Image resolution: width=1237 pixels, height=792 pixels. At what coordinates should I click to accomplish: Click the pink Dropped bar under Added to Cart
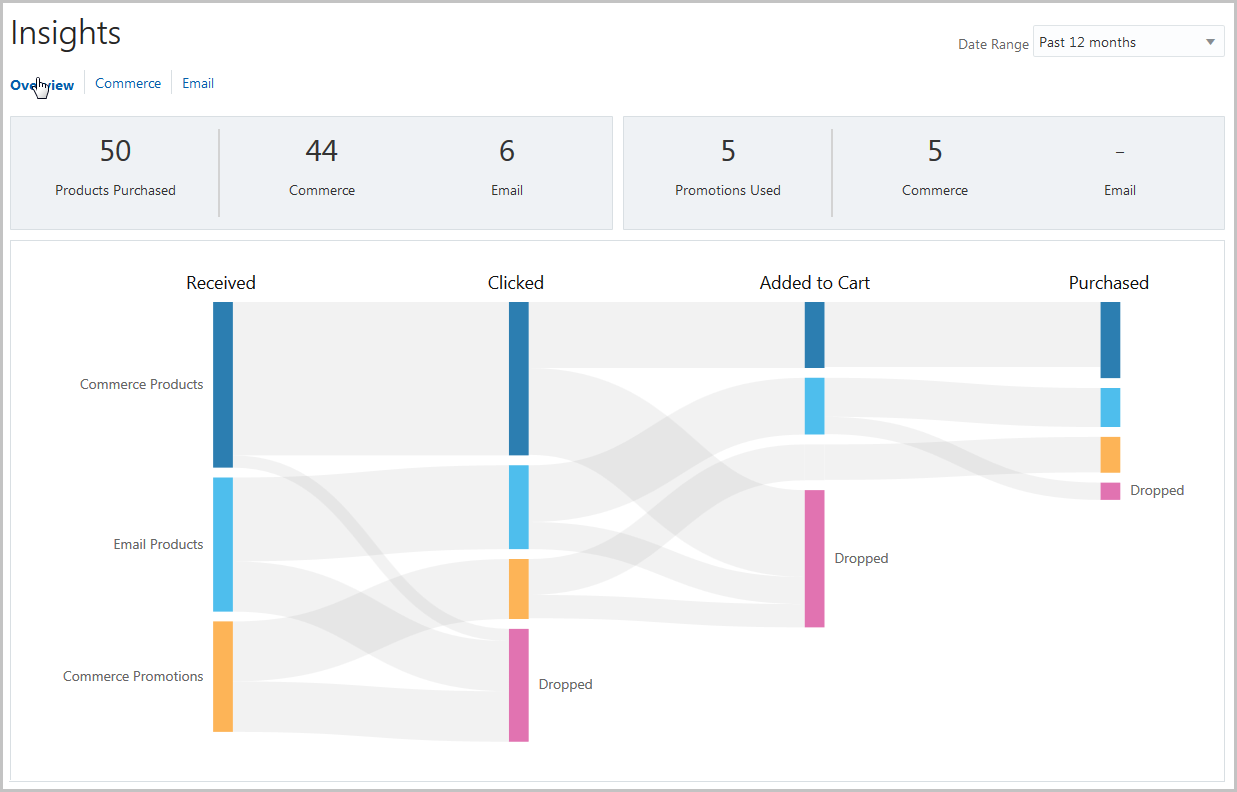pyautogui.click(x=814, y=558)
